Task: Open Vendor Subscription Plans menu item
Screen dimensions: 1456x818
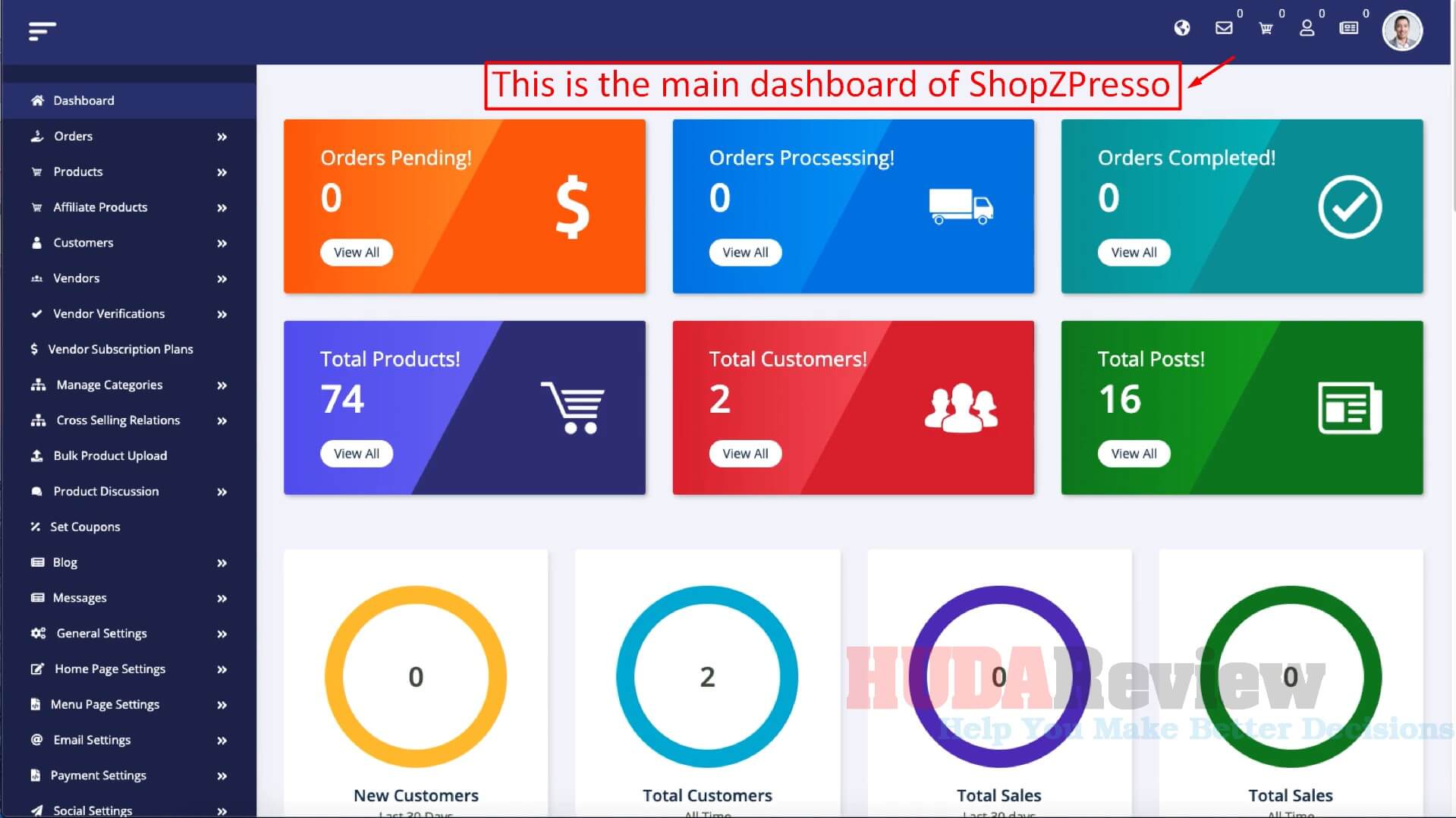Action: [x=127, y=349]
